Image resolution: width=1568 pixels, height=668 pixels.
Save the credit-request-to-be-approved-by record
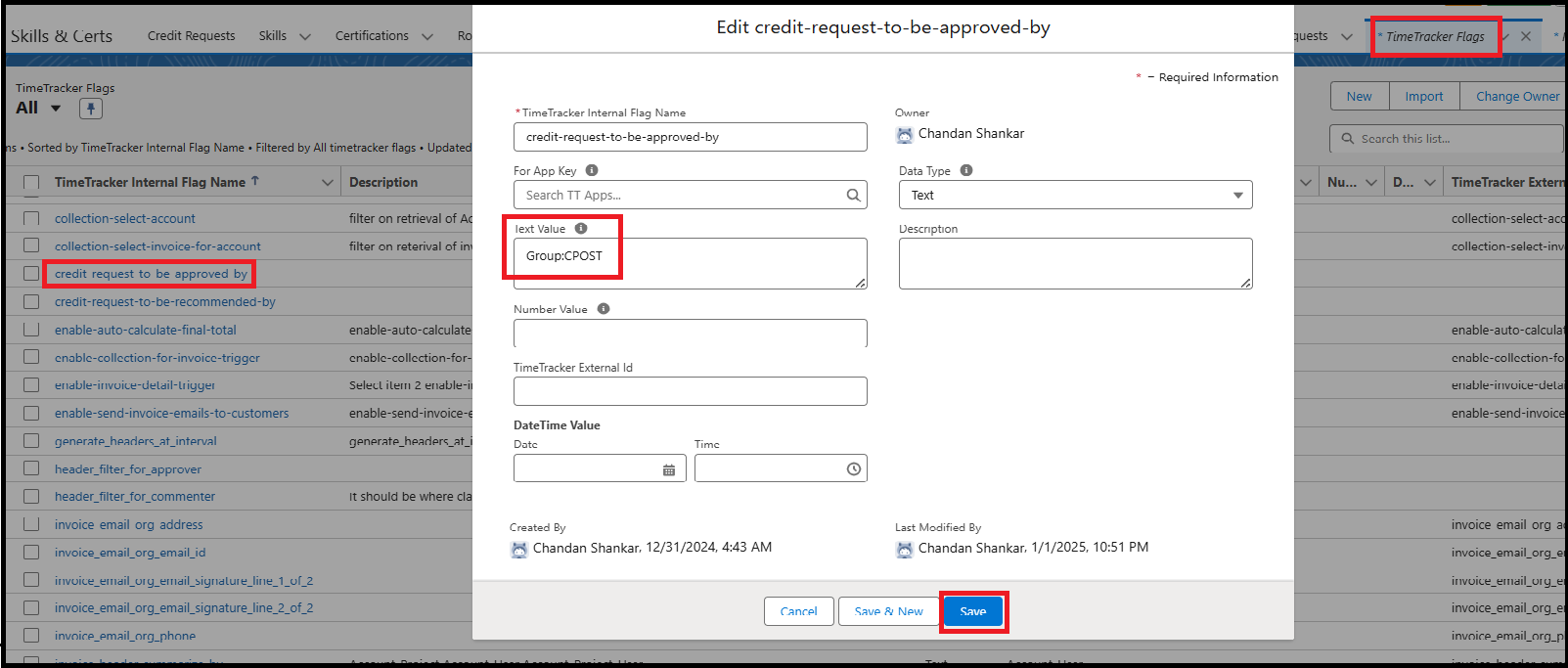(973, 611)
